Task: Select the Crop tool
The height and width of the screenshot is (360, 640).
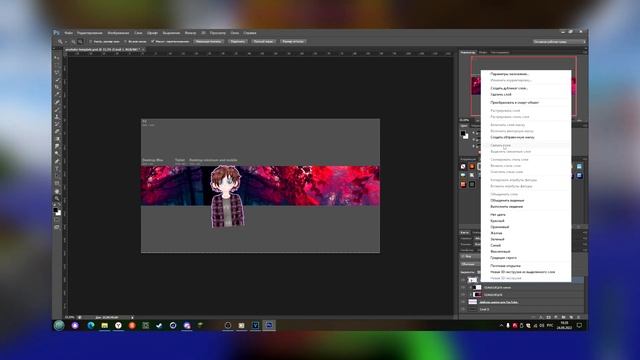Action: [57, 87]
